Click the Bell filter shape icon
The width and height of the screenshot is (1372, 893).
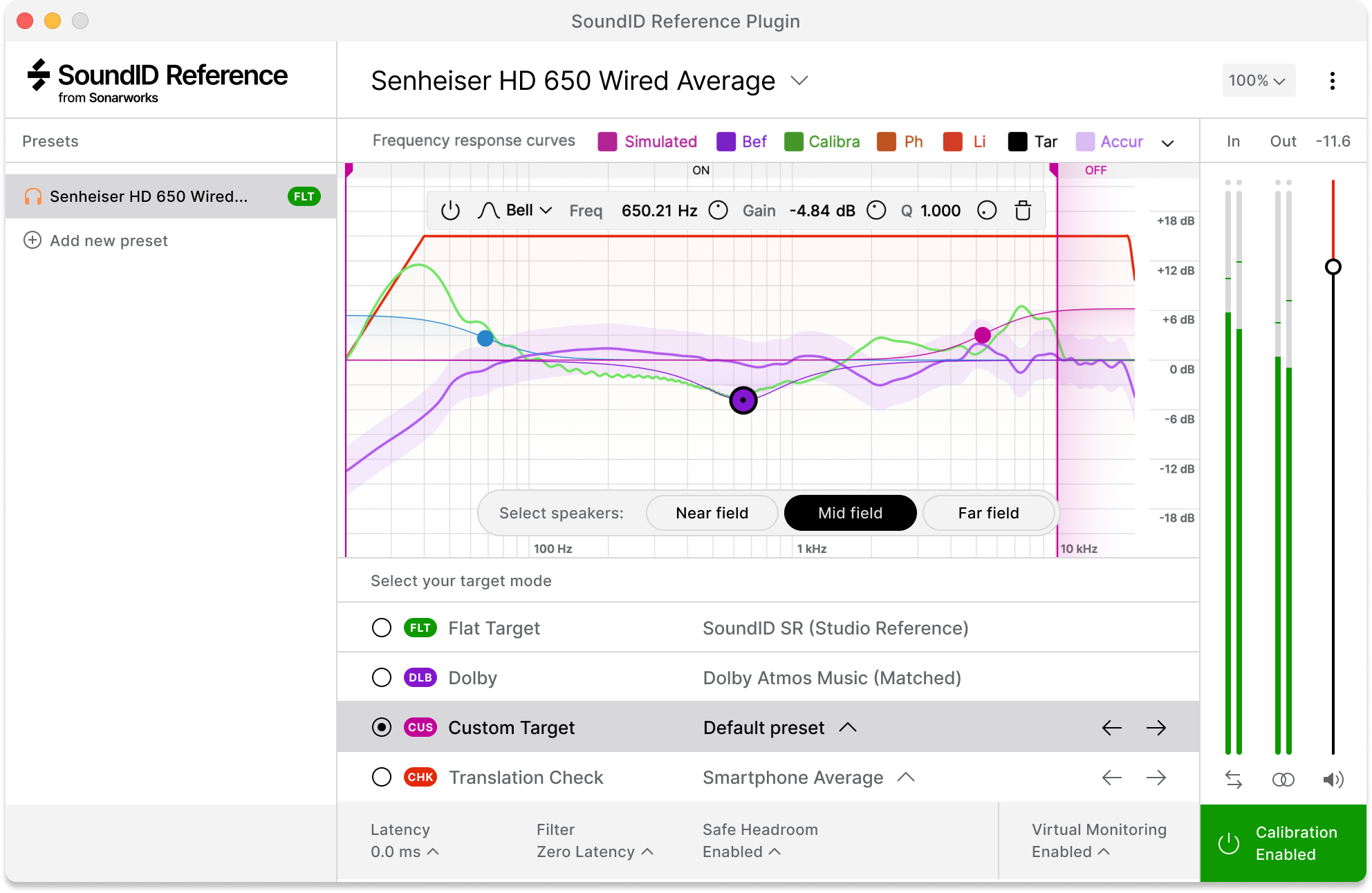488,211
